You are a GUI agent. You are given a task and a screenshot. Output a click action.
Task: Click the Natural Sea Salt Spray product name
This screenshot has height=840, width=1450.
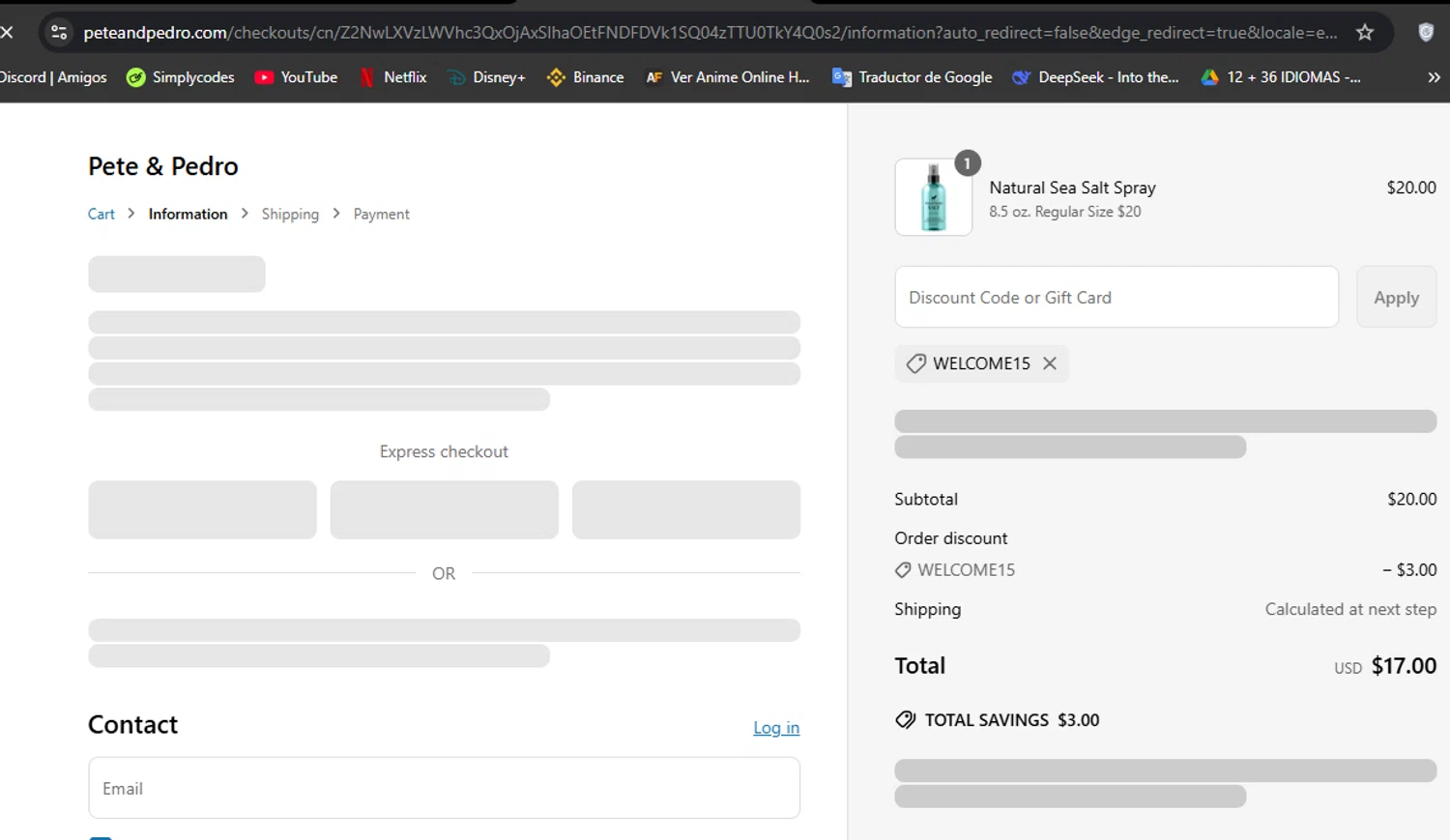click(x=1072, y=188)
